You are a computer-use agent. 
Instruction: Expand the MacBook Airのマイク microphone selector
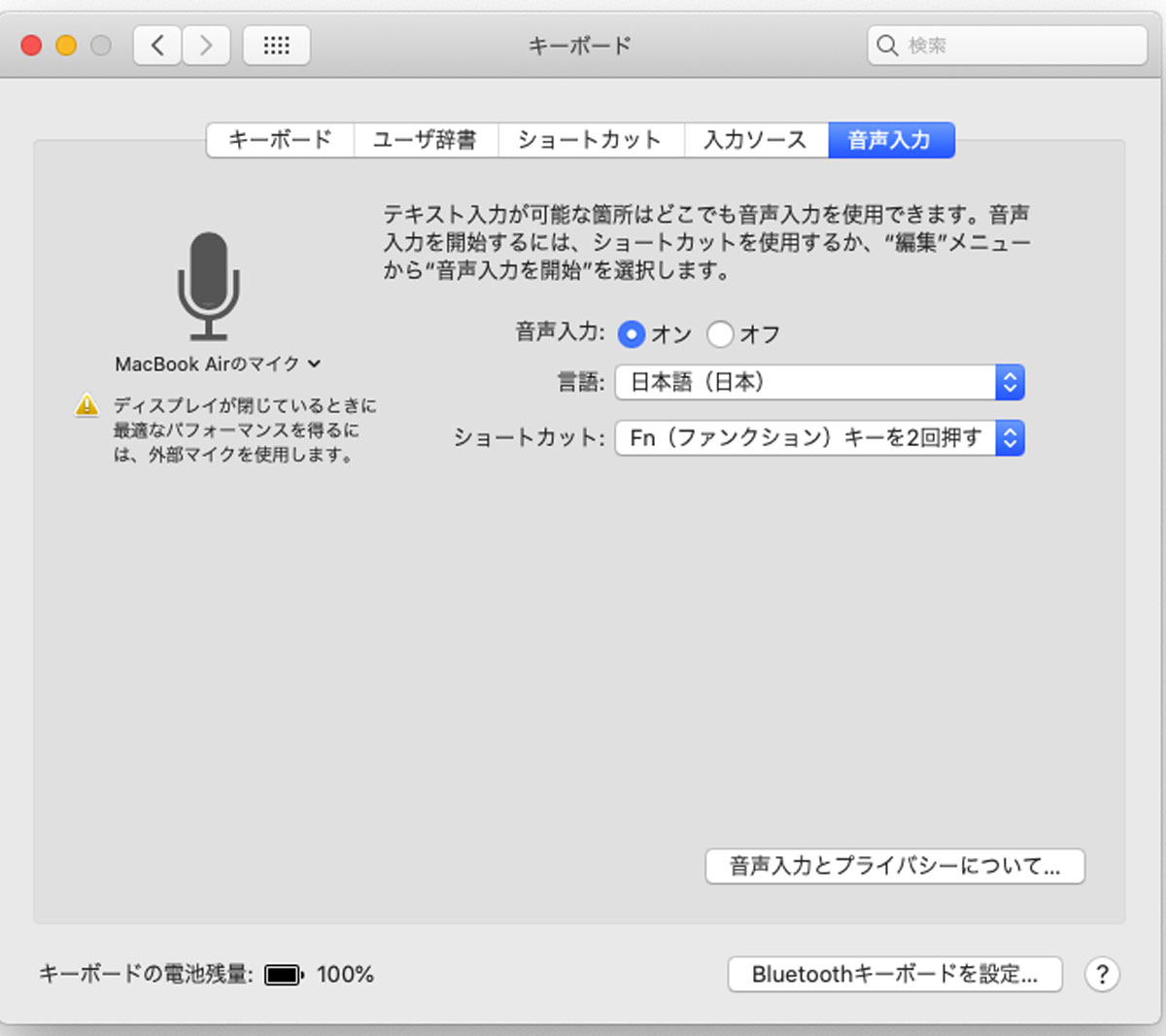313,363
